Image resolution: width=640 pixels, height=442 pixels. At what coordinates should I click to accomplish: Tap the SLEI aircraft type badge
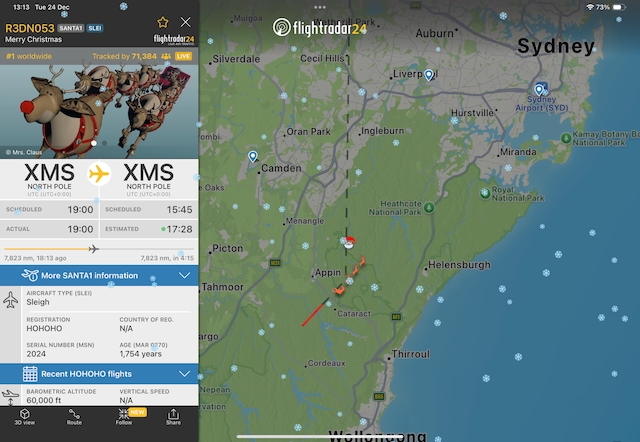tap(95, 28)
